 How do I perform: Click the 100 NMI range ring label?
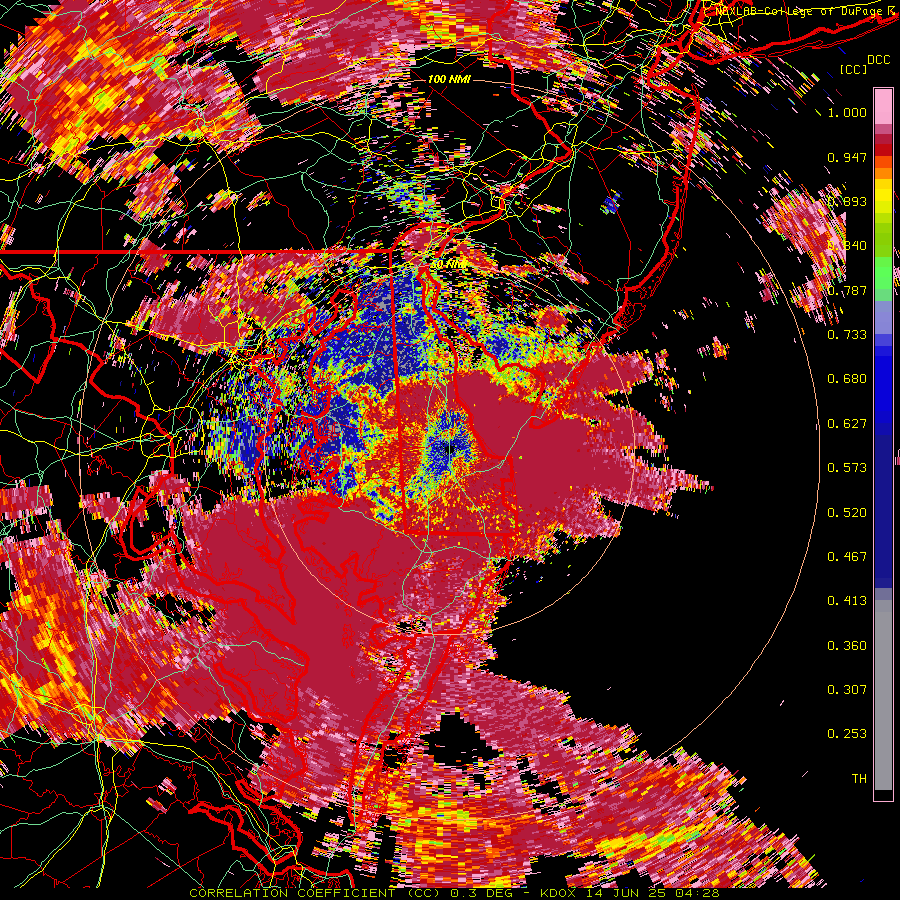point(449,79)
